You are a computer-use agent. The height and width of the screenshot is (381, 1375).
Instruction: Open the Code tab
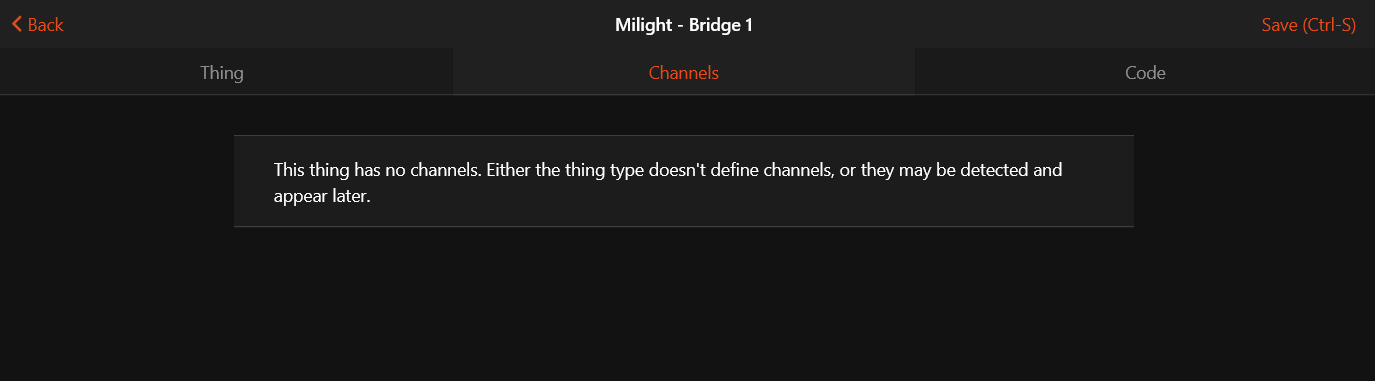tap(1145, 72)
